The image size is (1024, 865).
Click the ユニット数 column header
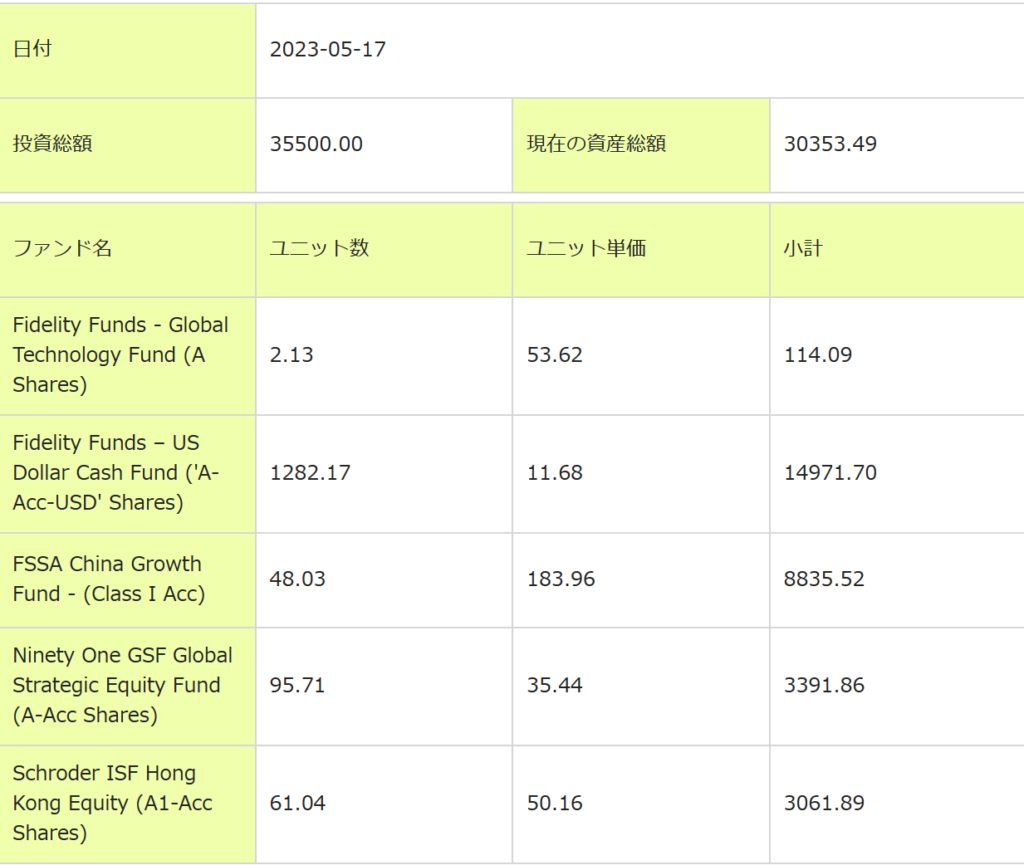coord(319,249)
